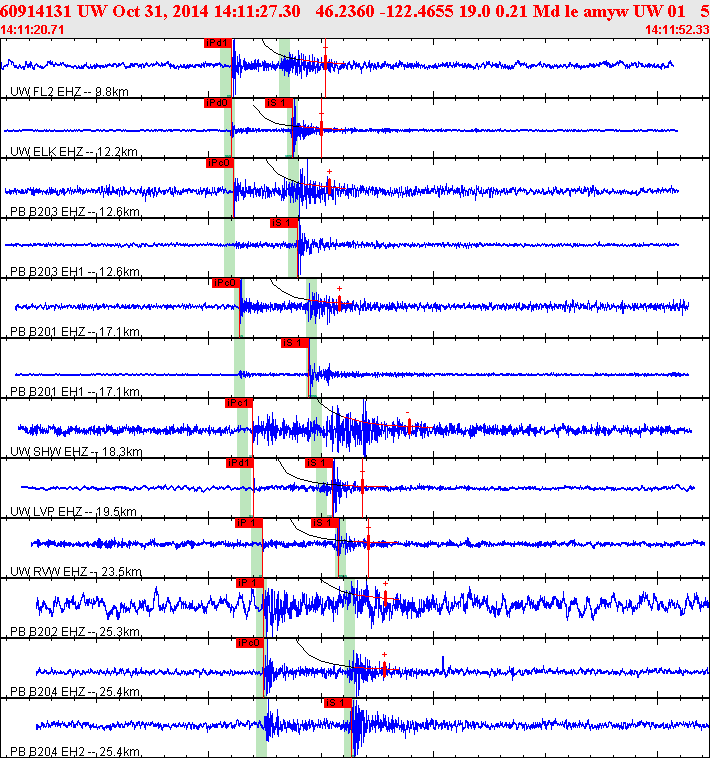
Task: Click the P pick flag on RVW trace
Action: 248,523
